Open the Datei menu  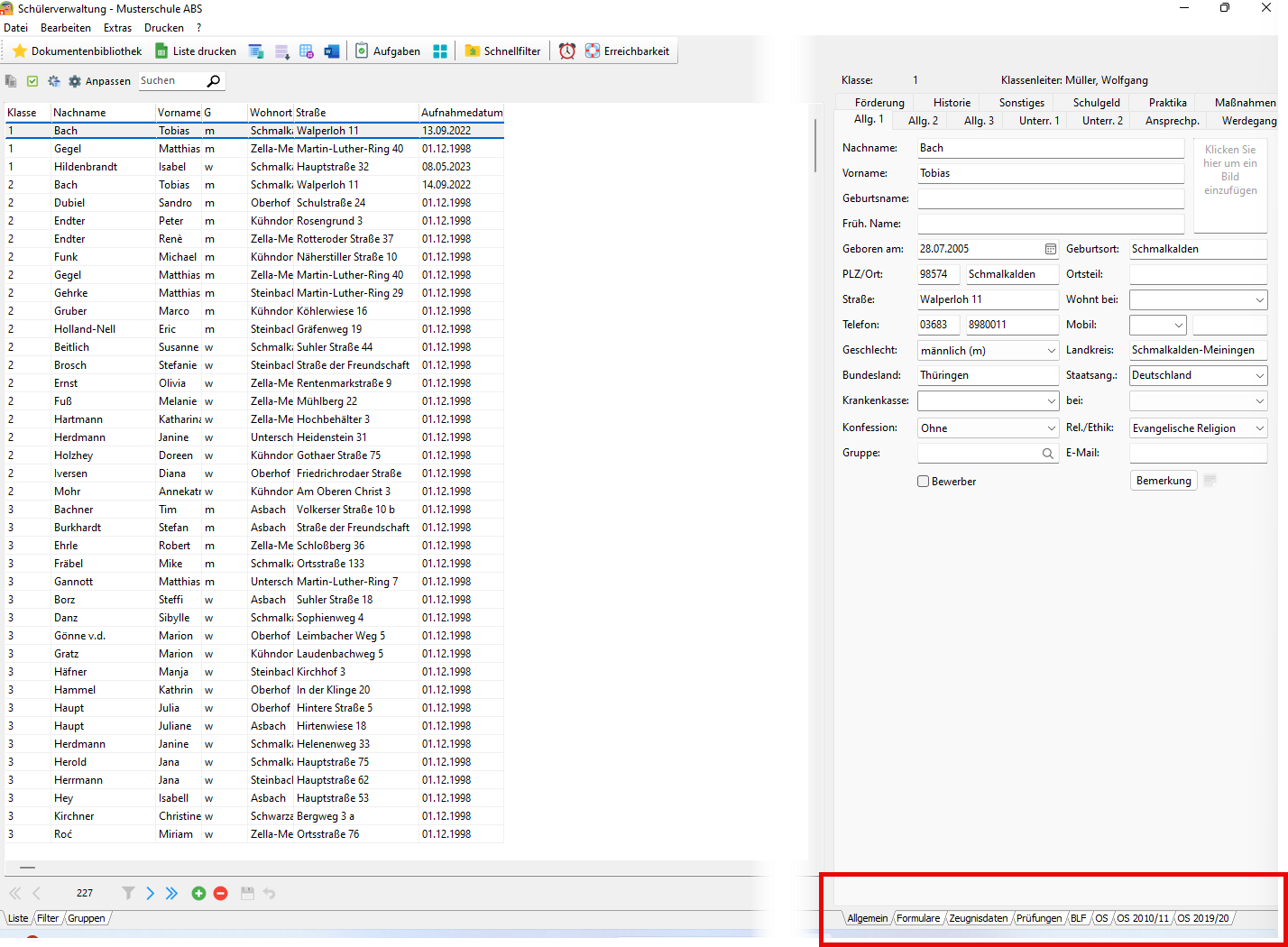tap(15, 28)
